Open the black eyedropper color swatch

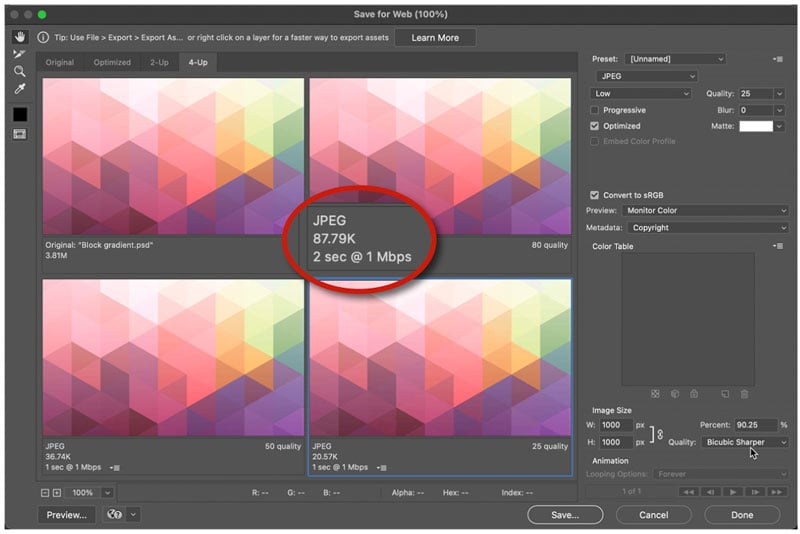(x=19, y=114)
